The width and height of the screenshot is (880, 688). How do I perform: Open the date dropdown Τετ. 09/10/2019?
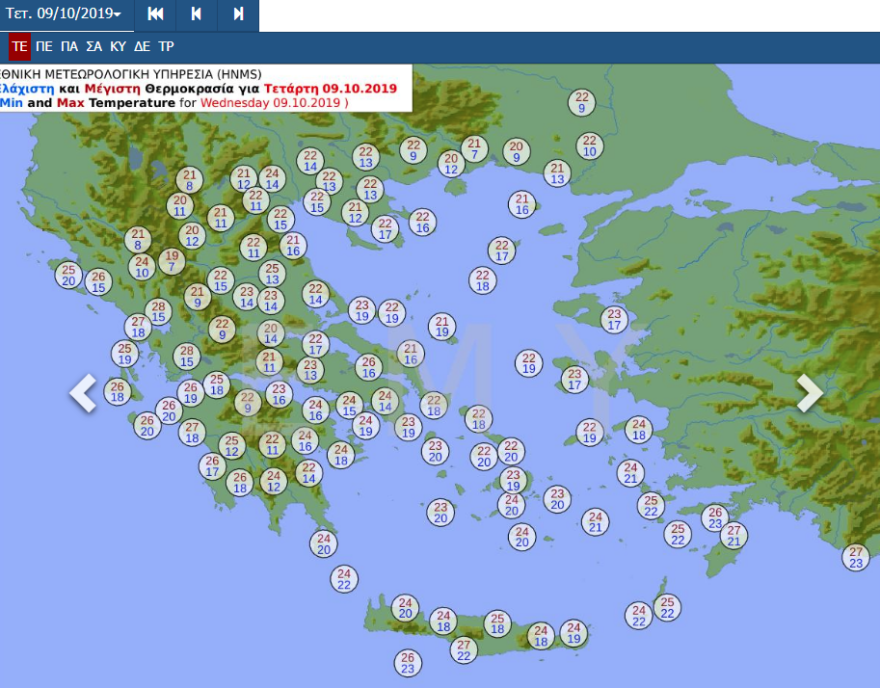[x=64, y=14]
